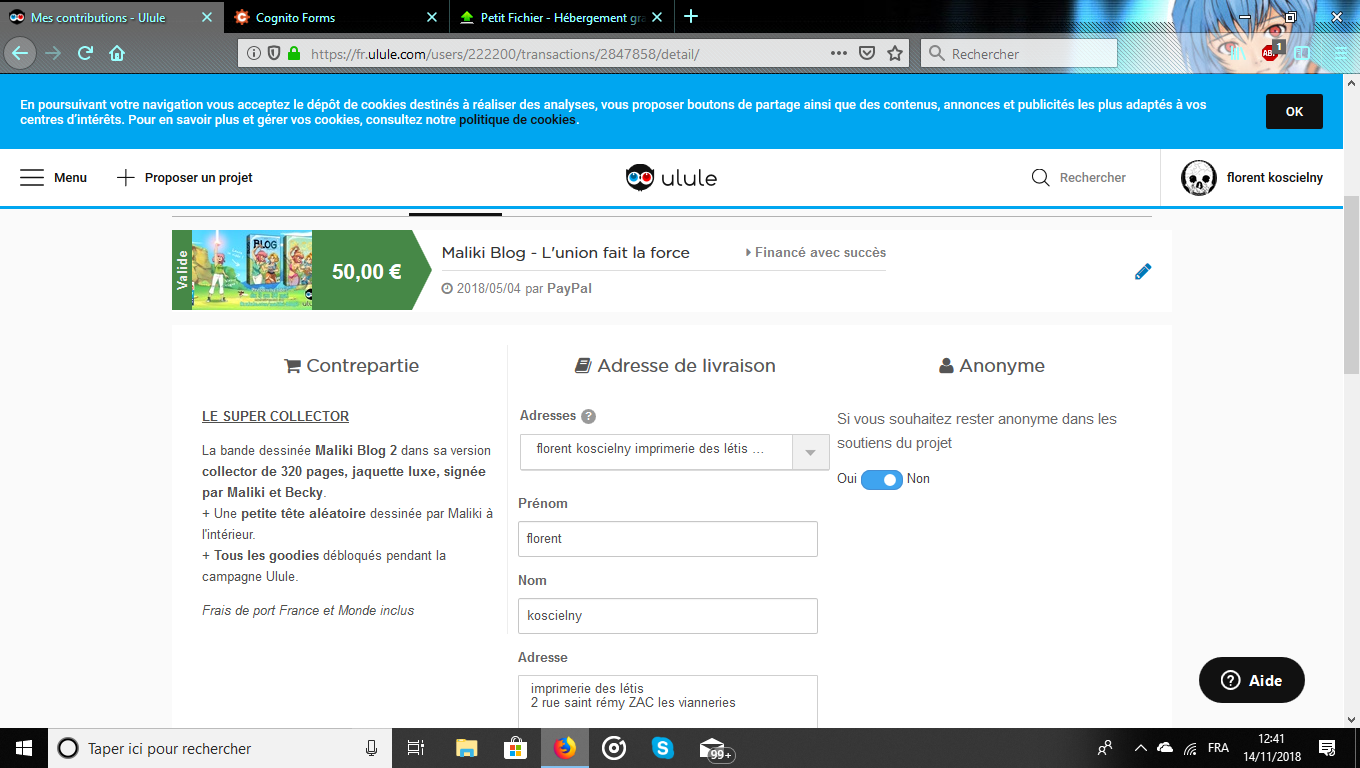The height and width of the screenshot is (768, 1360).
Task: Open the hamburger Menu icon
Action: point(32,178)
